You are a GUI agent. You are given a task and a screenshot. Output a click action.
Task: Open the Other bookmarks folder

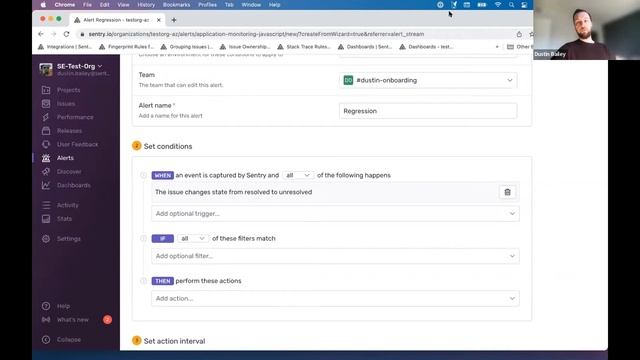pos(519,47)
